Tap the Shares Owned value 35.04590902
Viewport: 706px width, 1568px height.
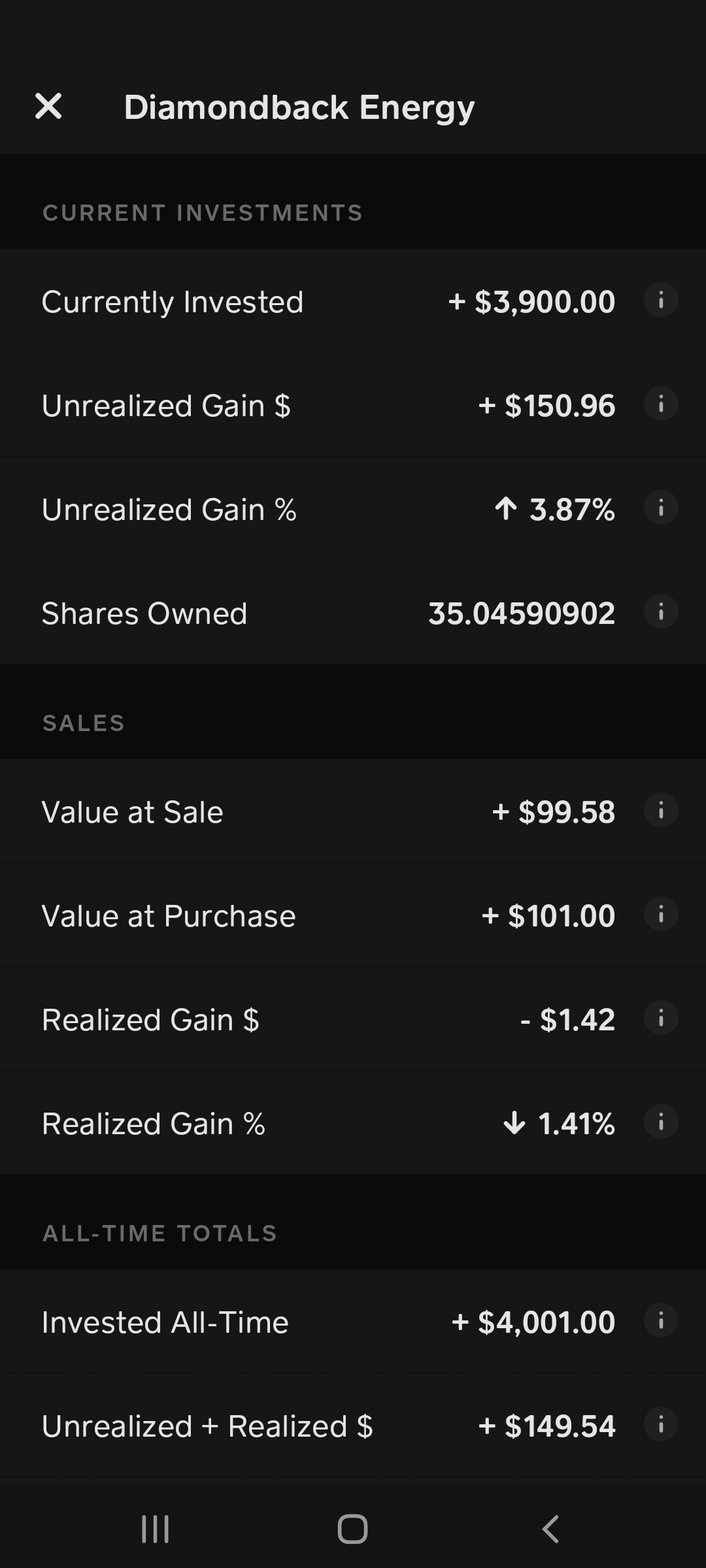click(522, 613)
